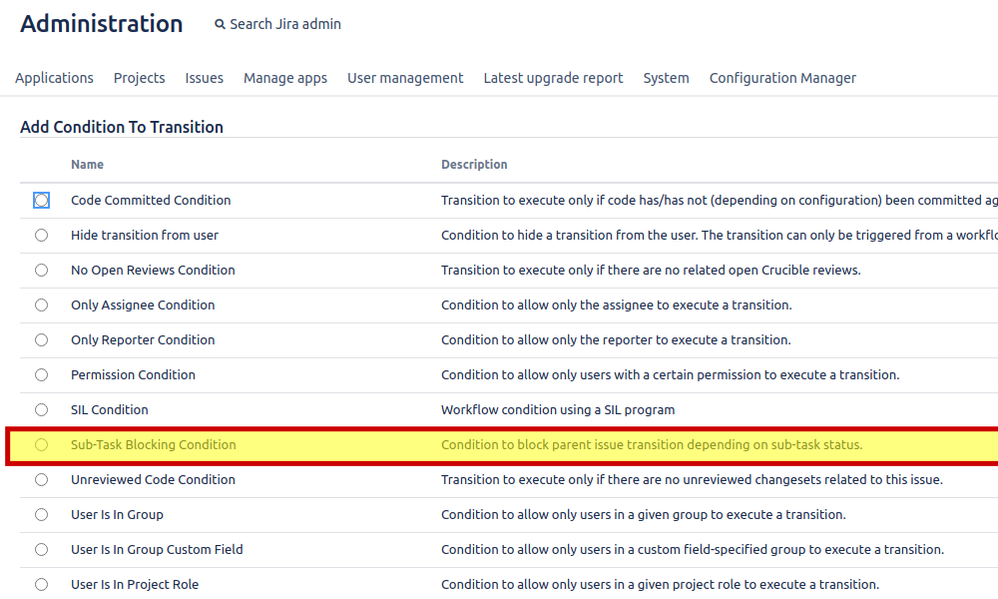Click 'Permission Condition' name text
Screen dimensions: 998x599
click(x=133, y=375)
